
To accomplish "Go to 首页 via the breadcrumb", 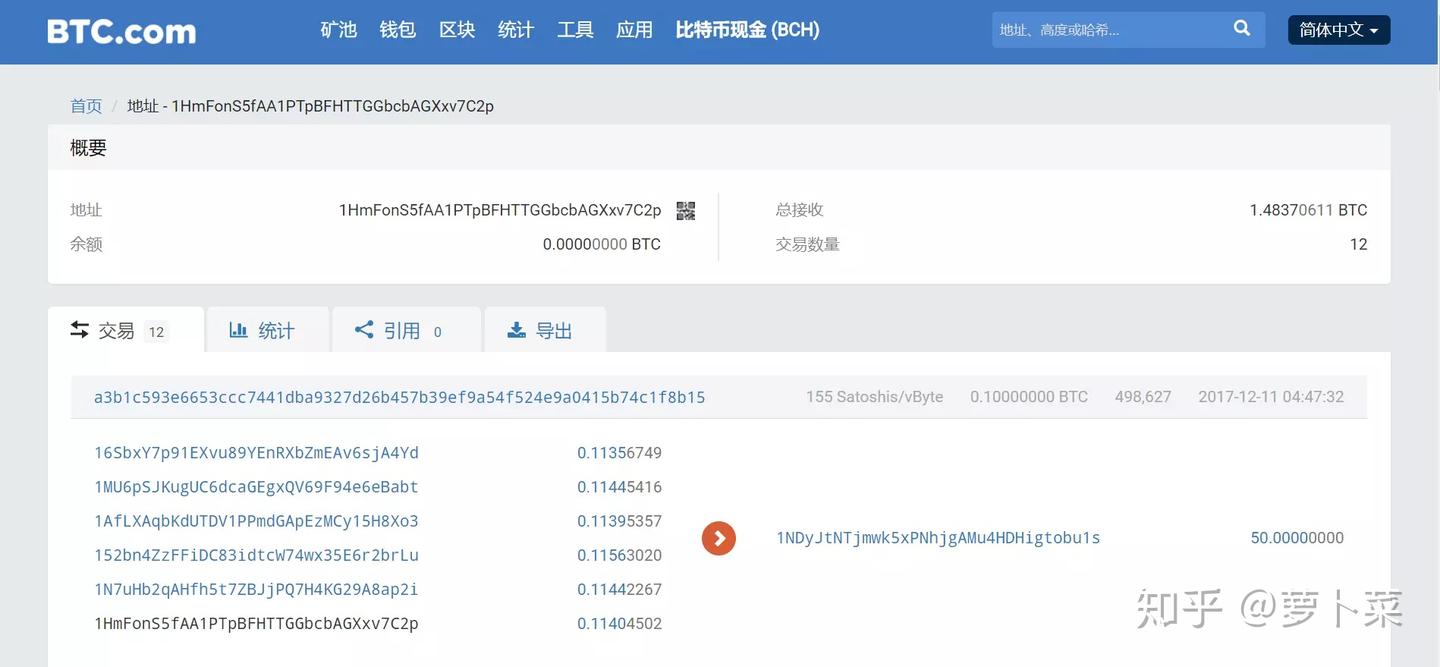I will pos(85,104).
